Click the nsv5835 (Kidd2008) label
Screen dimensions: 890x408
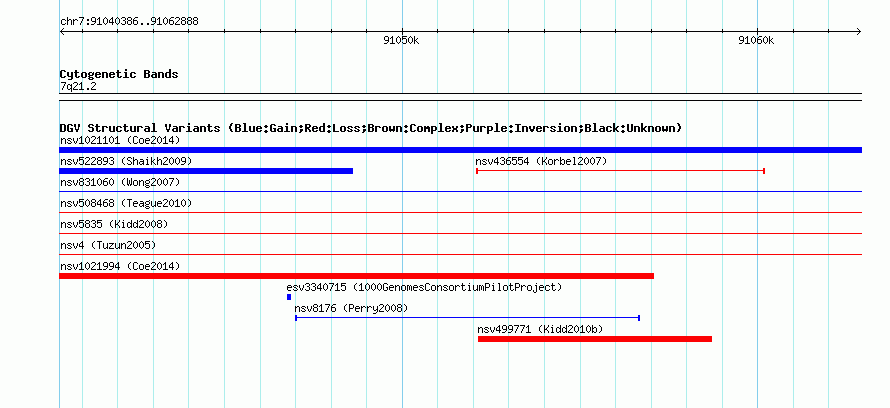(114, 224)
